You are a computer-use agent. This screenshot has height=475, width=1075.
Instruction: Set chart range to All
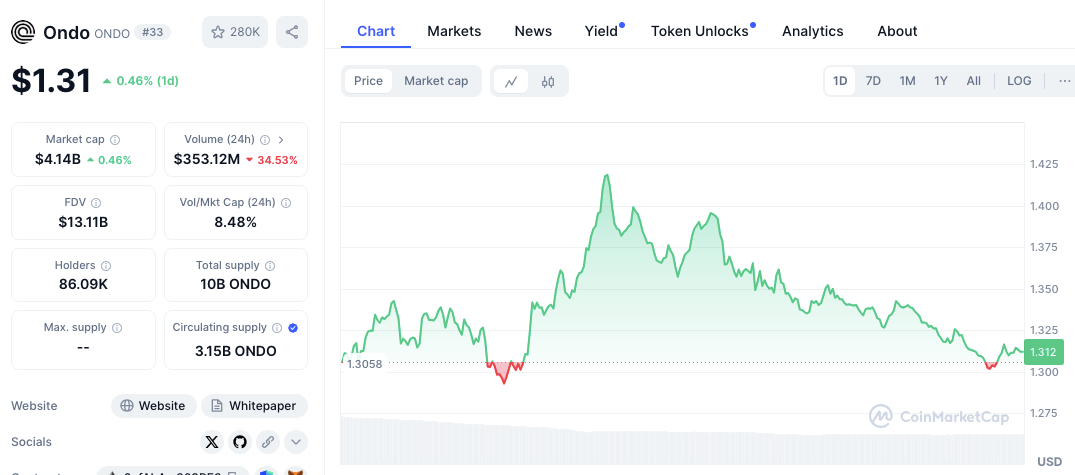(x=974, y=81)
